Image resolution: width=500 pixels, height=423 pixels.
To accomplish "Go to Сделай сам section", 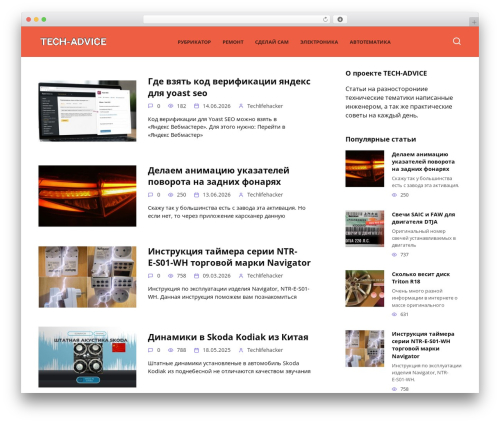I will pos(272,42).
